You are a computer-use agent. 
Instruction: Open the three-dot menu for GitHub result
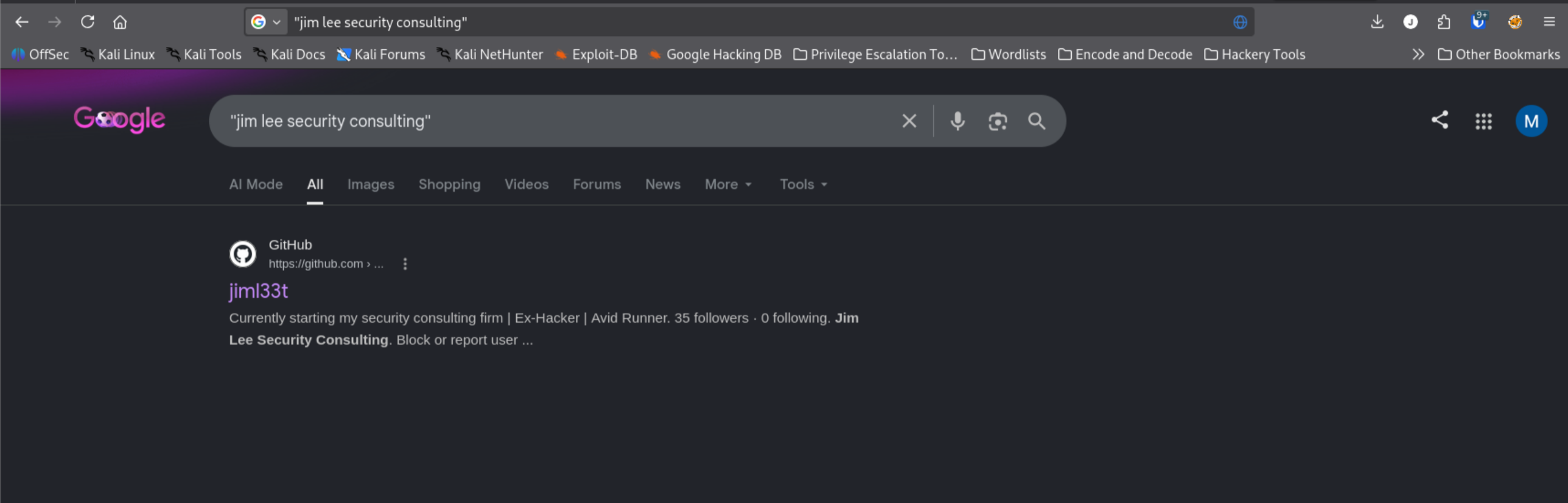pyautogui.click(x=405, y=264)
